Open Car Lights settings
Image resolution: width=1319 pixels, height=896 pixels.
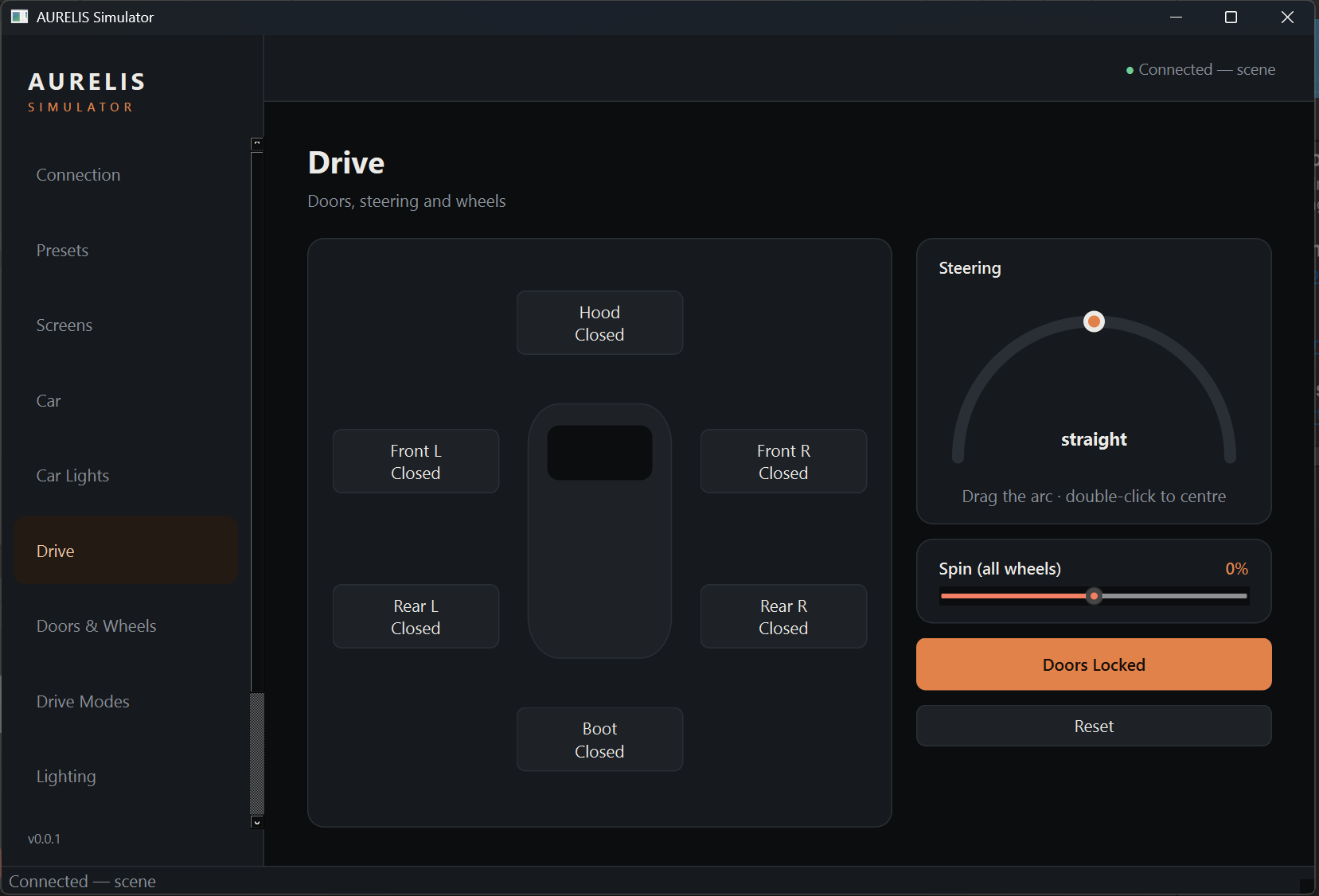coord(126,476)
